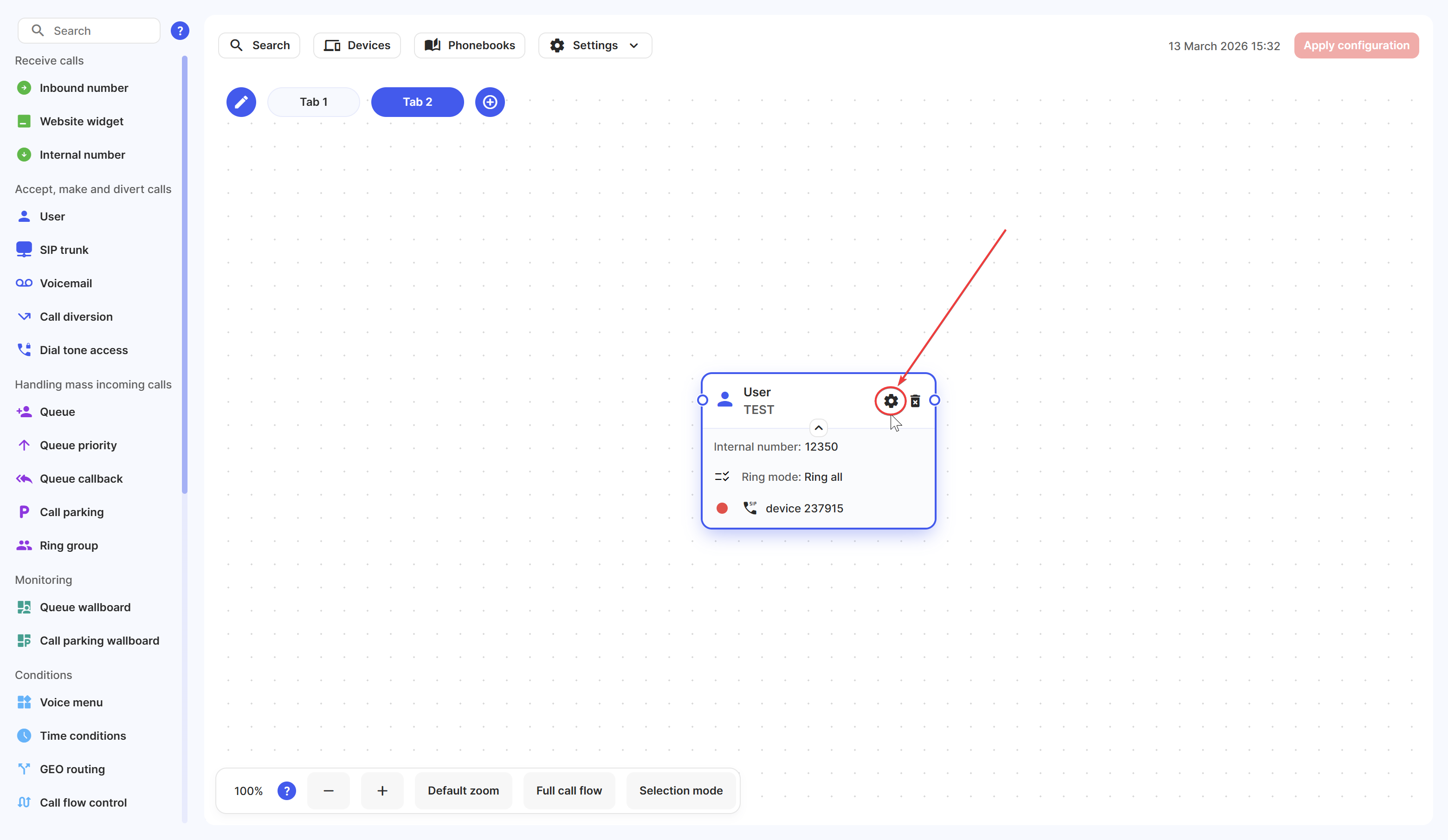Toggle Selection mode

point(681,791)
